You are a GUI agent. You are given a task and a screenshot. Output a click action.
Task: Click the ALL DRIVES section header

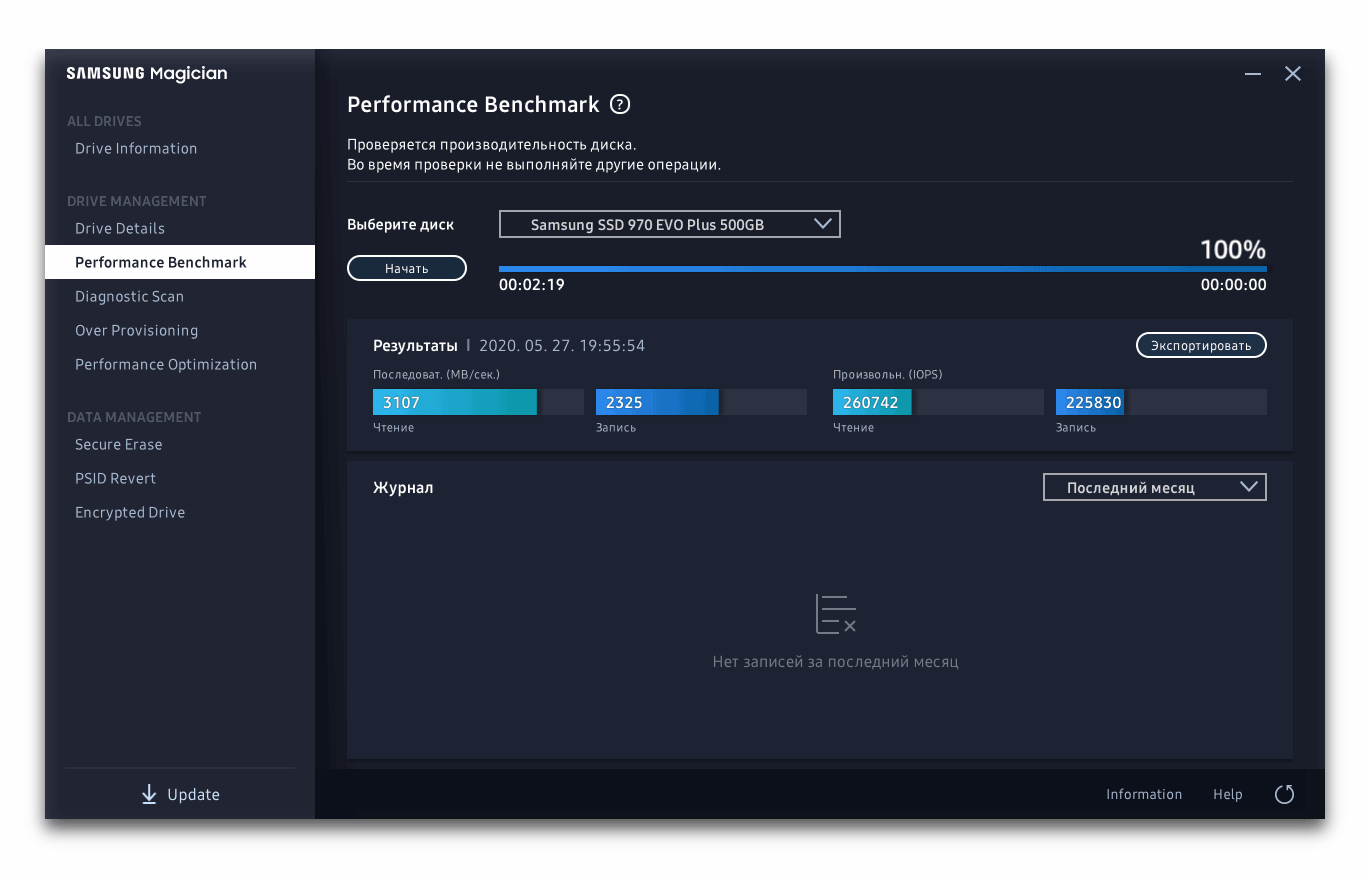click(x=104, y=121)
